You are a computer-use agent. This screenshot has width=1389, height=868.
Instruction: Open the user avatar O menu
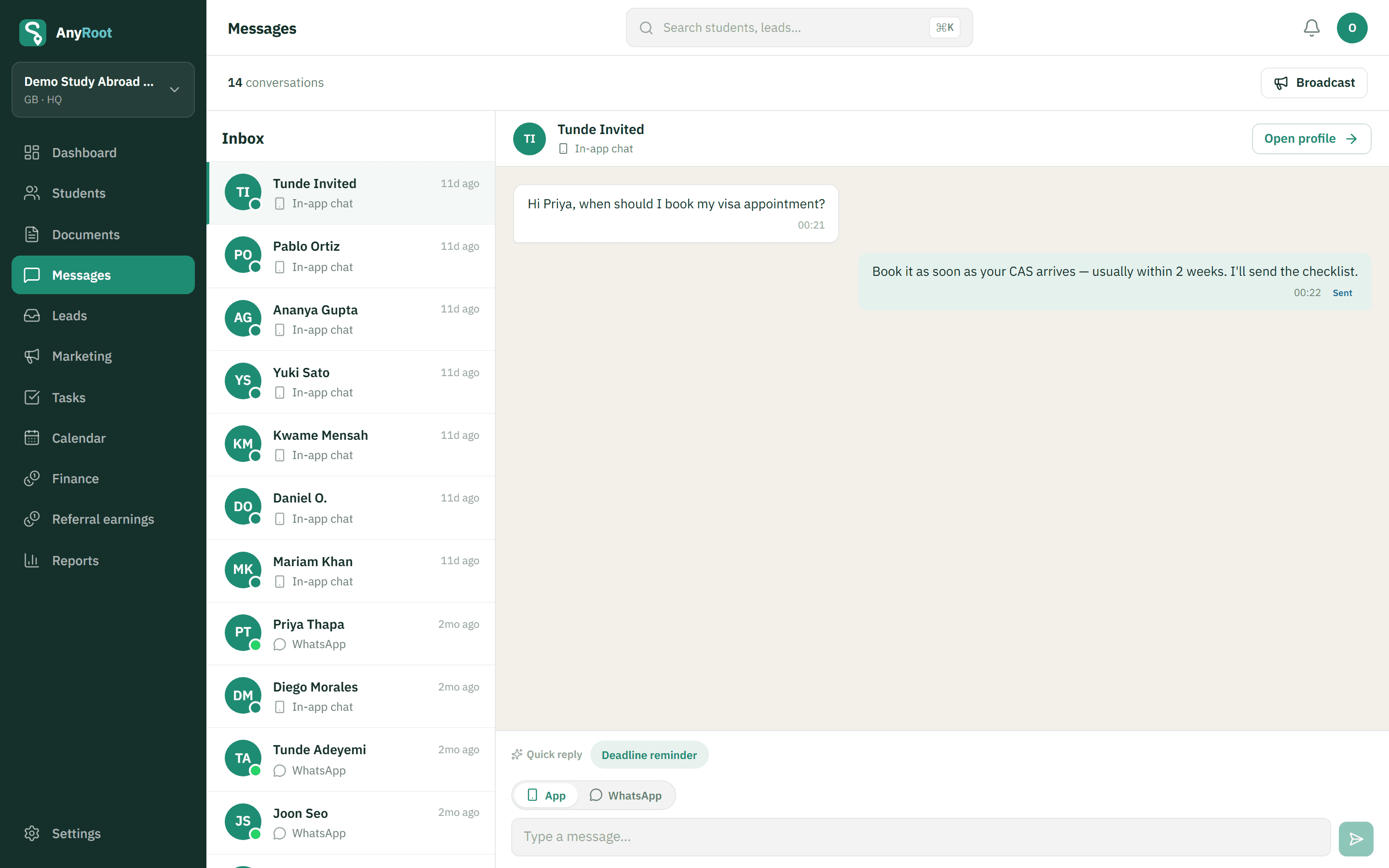tap(1352, 27)
